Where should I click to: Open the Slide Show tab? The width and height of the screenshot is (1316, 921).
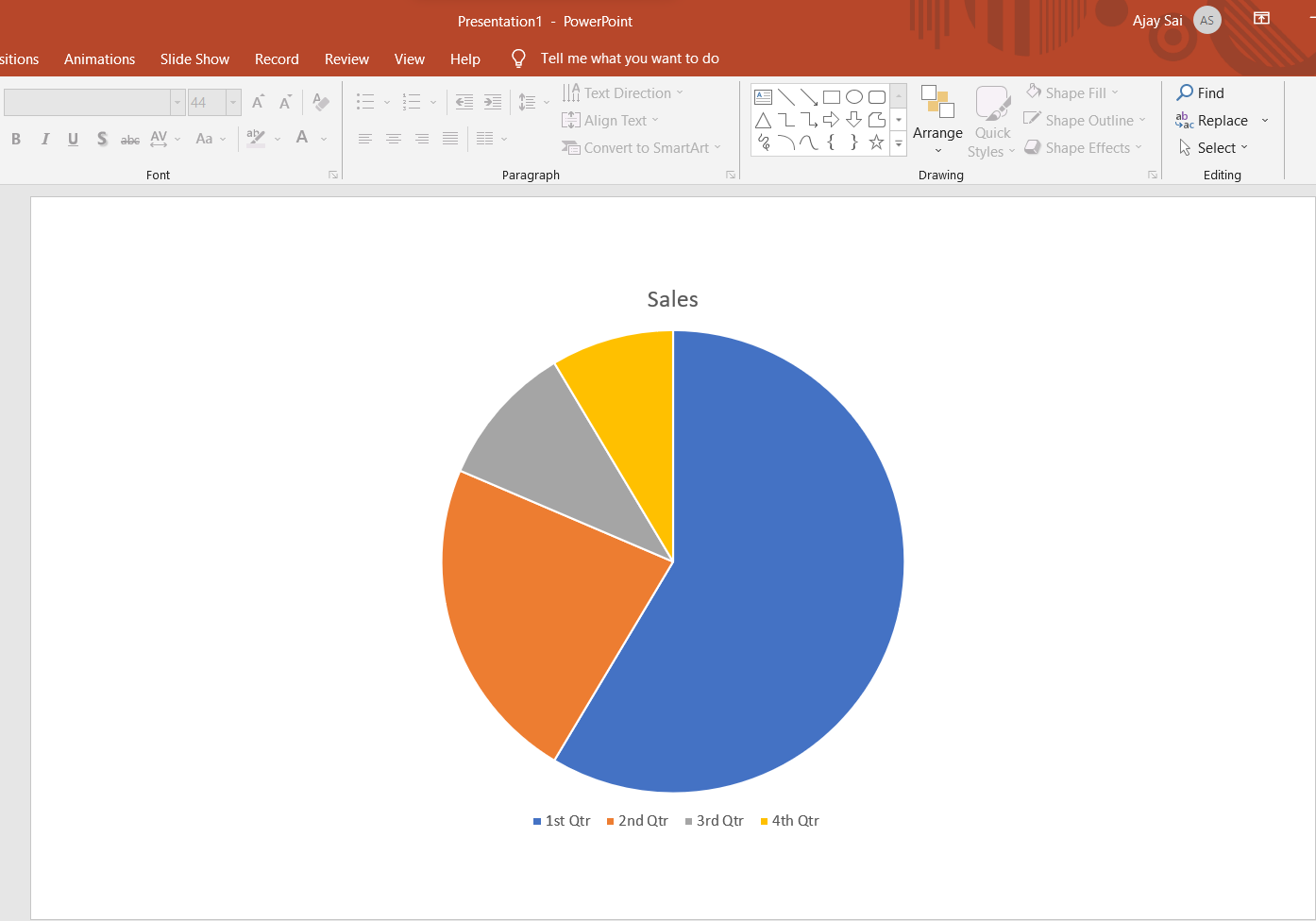click(x=194, y=59)
